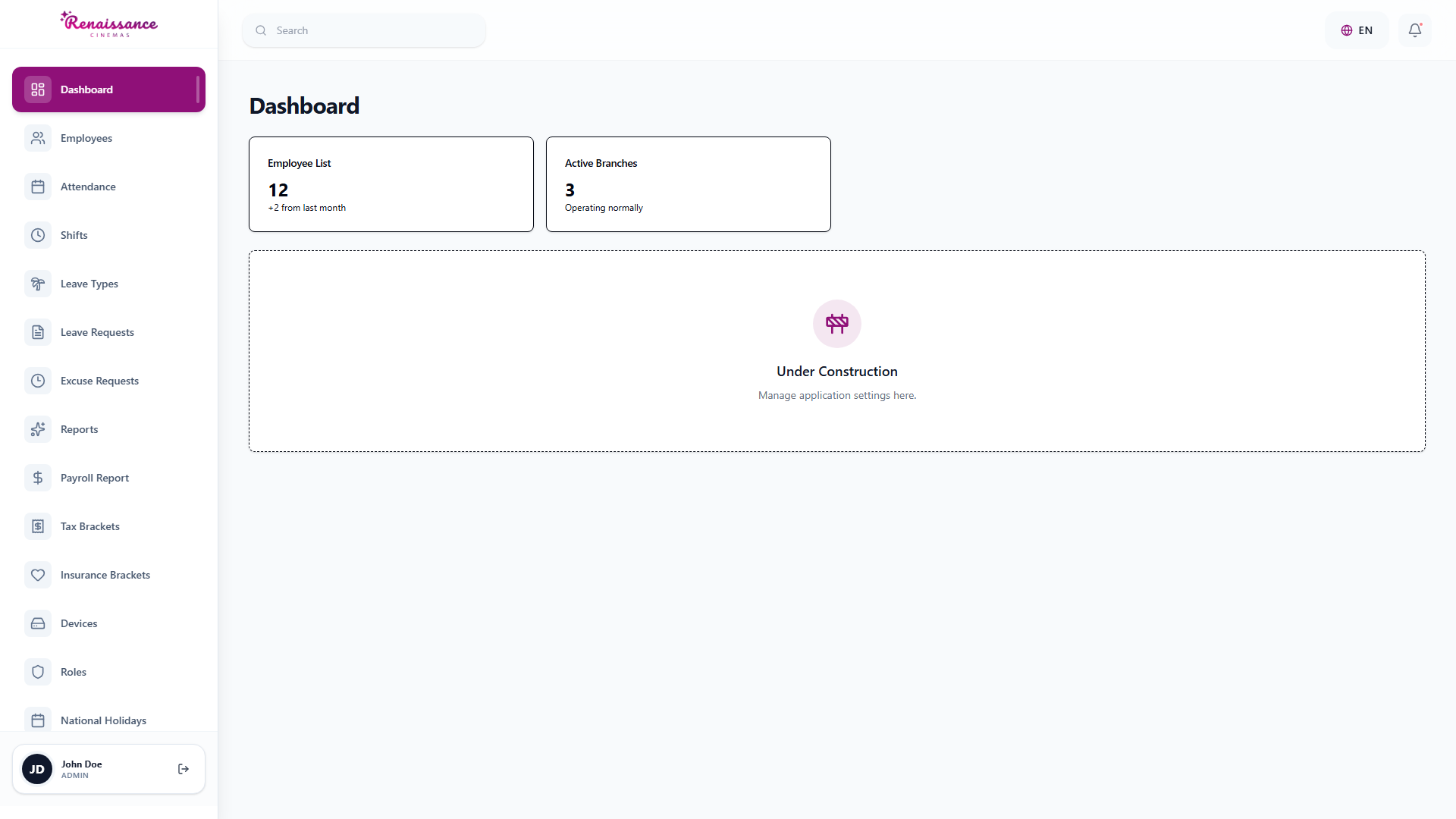
Task: Open Attendance from the sidebar menu
Action: coord(108,187)
